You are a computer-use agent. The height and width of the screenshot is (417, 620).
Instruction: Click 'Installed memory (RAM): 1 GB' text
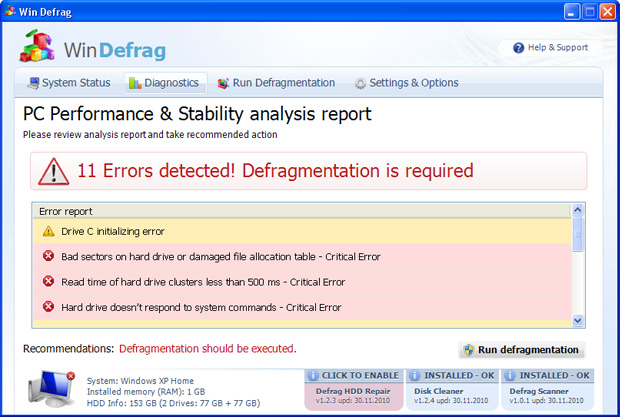(x=146, y=392)
